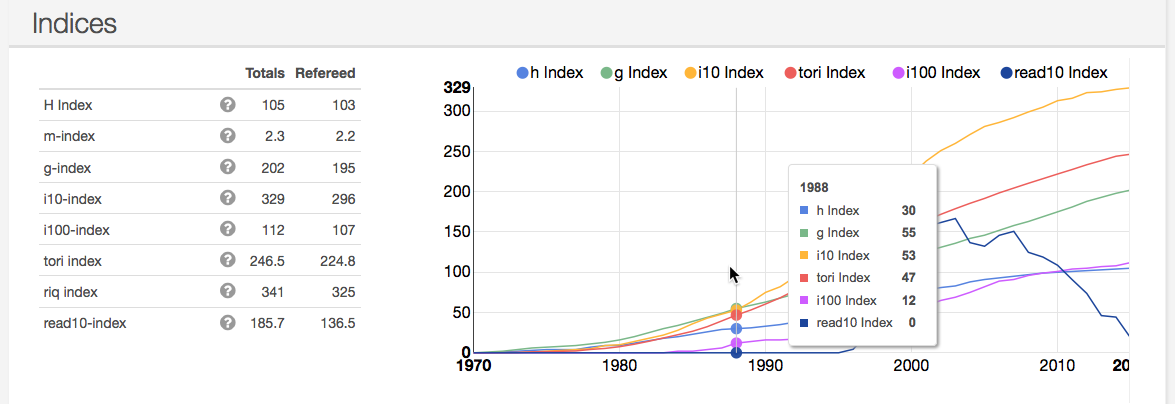Screen dimensions: 1175x404
Task: Click the Indices section heading
Action: pos(75,24)
